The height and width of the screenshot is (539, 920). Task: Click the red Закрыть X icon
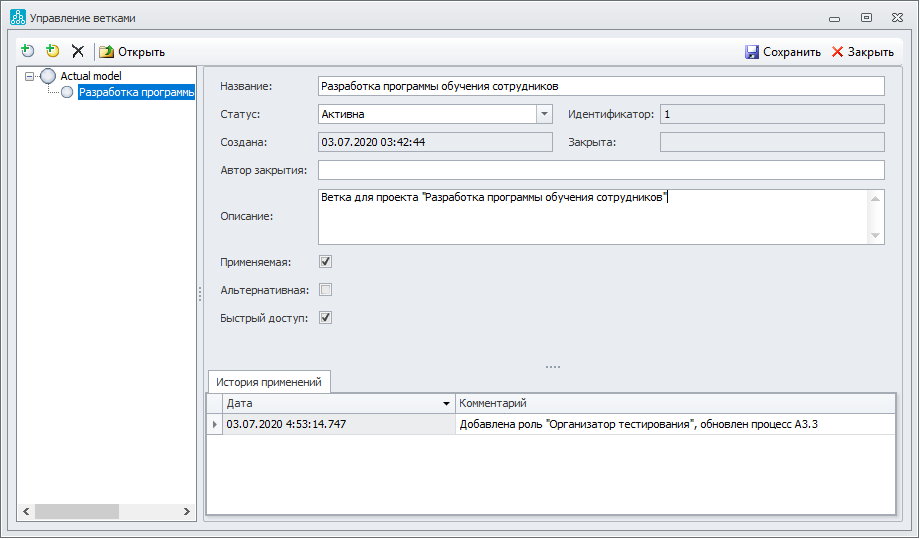tap(837, 52)
